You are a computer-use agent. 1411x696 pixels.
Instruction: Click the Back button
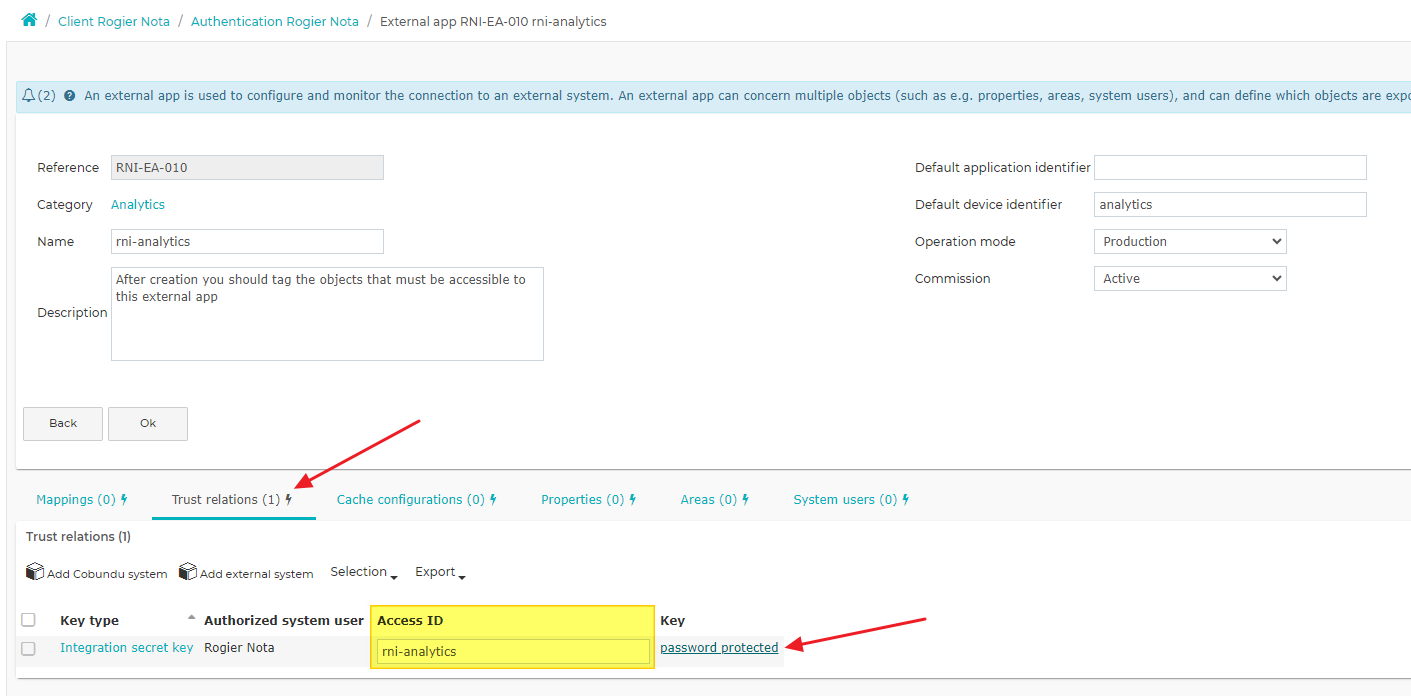pos(63,423)
